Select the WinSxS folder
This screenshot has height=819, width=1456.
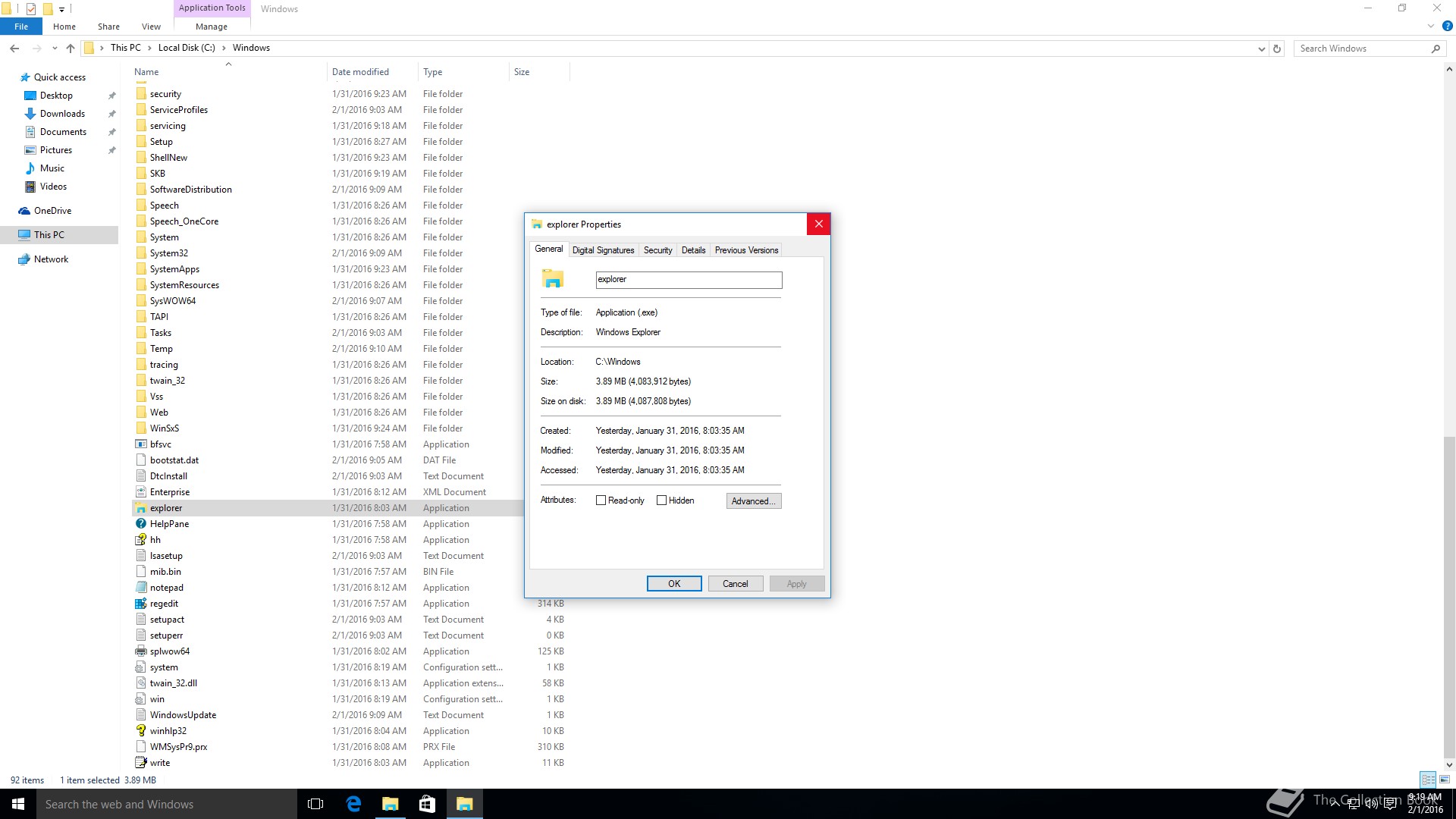[164, 428]
